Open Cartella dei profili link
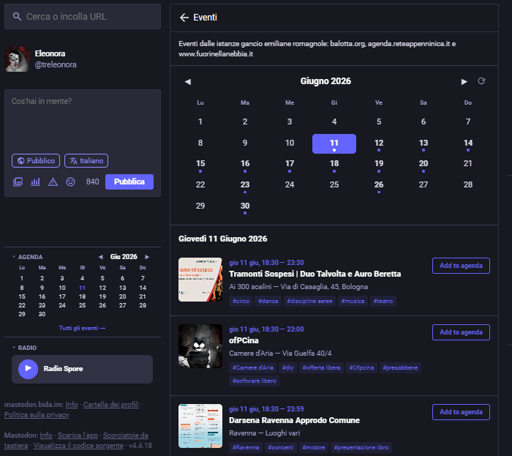Image resolution: width=512 pixels, height=456 pixels. (111, 405)
